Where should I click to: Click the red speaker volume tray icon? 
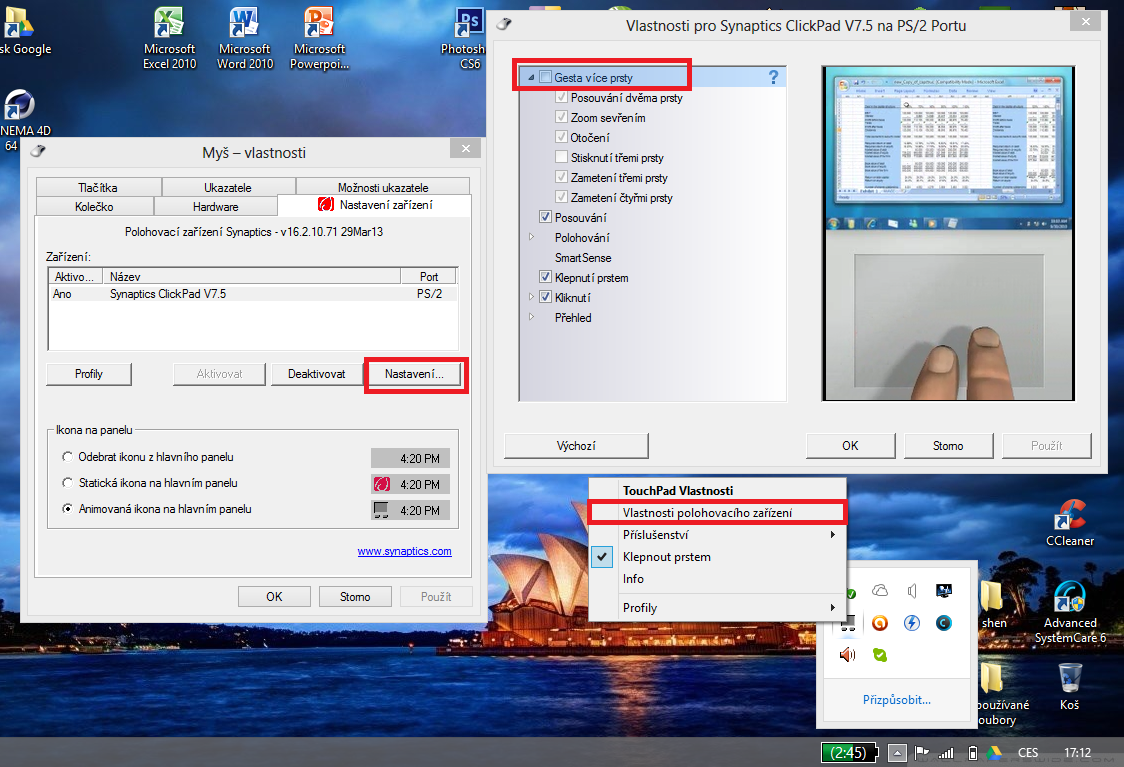coord(848,654)
